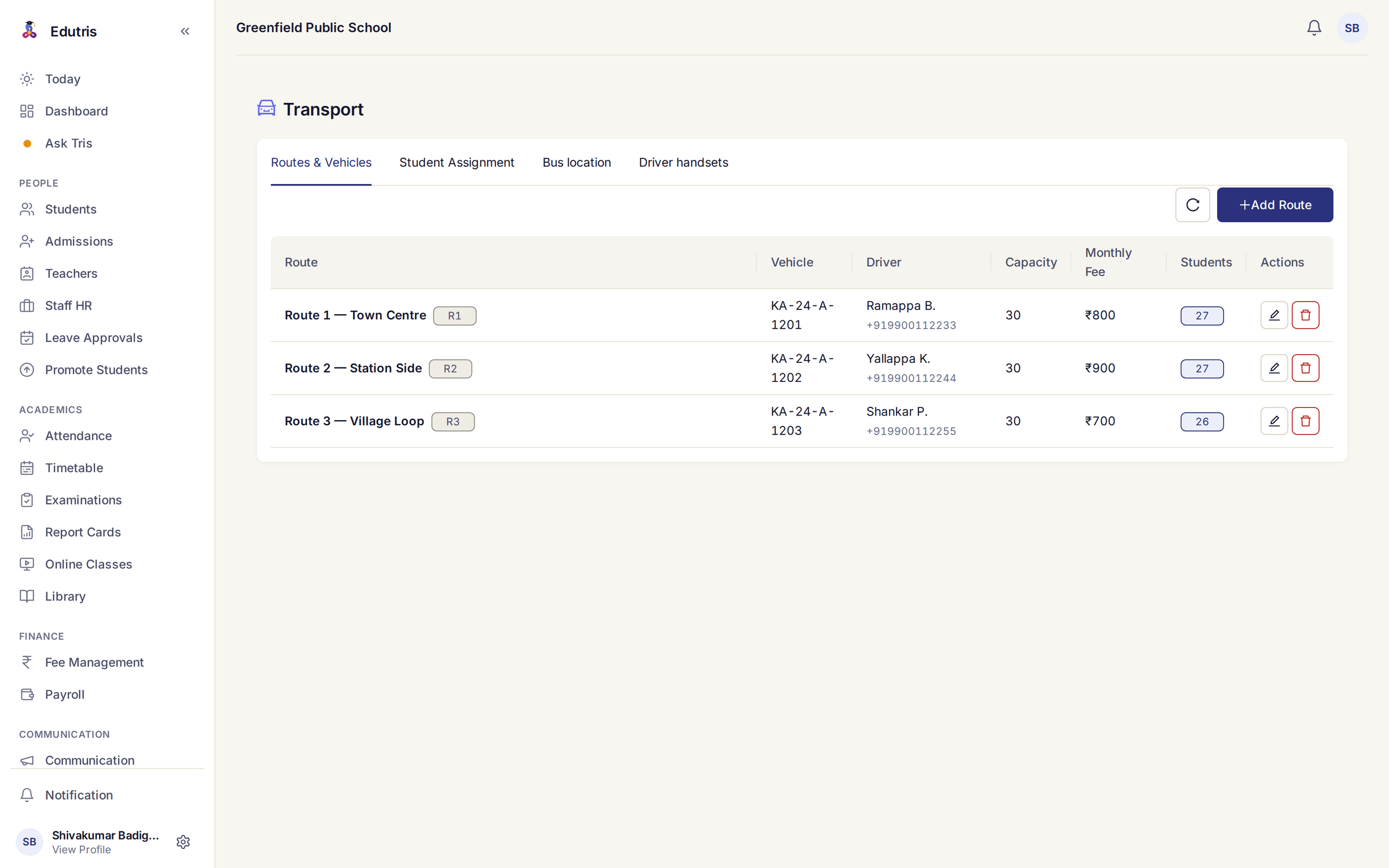Image resolution: width=1389 pixels, height=868 pixels.
Task: Go to Online Classes
Action: (107, 564)
